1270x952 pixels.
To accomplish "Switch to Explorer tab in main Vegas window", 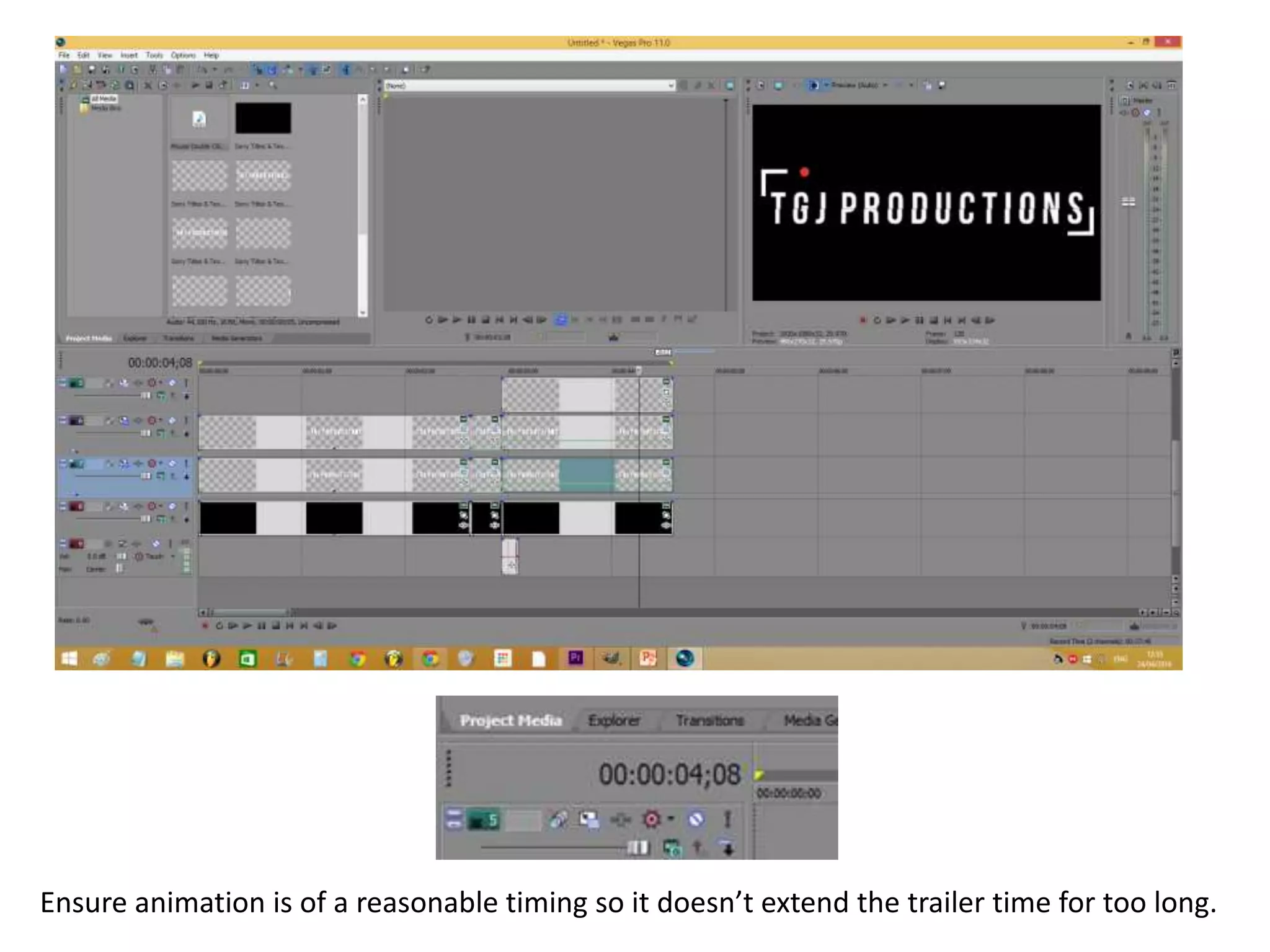I will (135, 338).
